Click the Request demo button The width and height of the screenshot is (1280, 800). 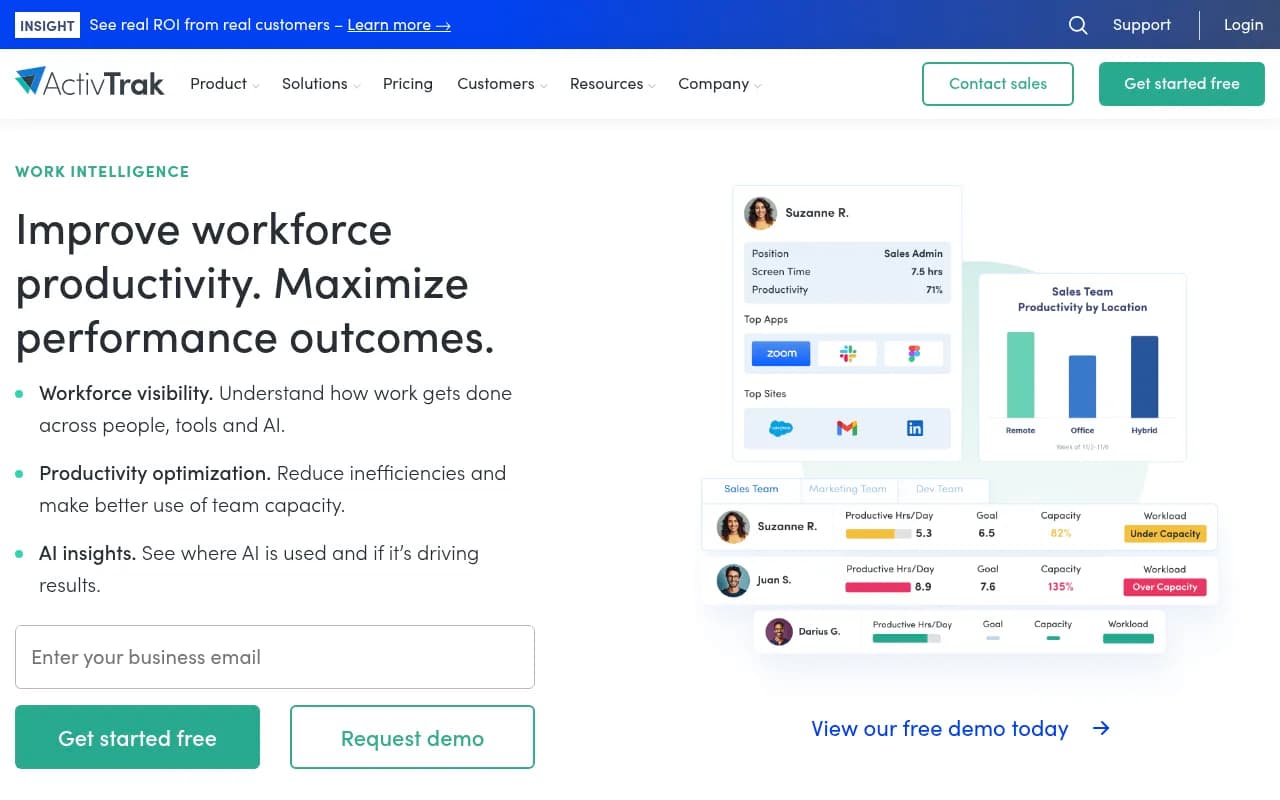pyautogui.click(x=412, y=738)
